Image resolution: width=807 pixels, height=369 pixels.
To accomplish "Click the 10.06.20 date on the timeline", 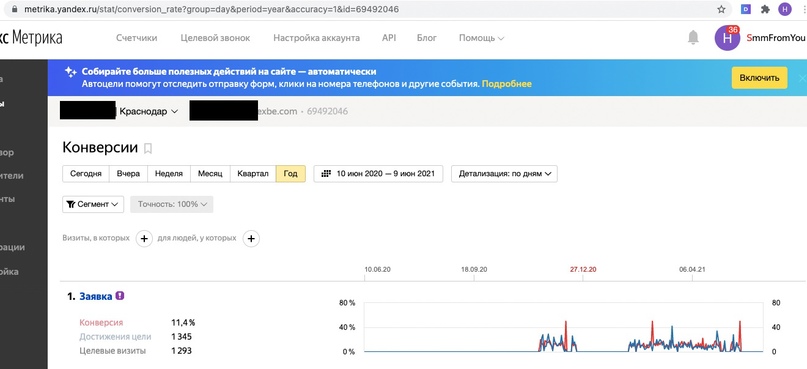I will [x=377, y=269].
